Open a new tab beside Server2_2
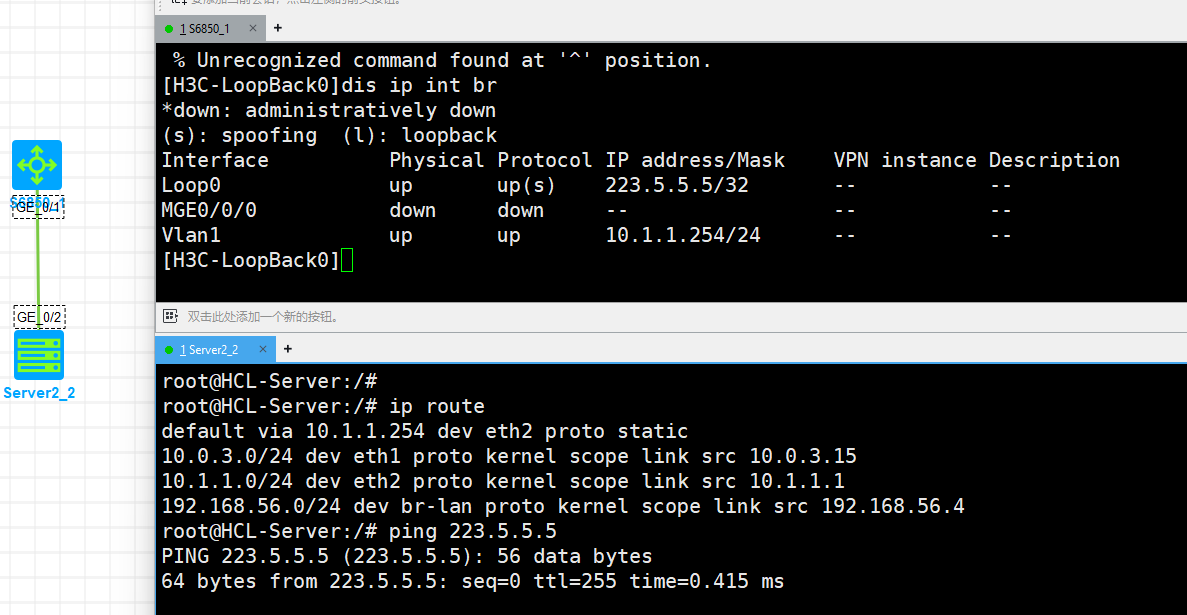The image size is (1187, 615). point(288,349)
